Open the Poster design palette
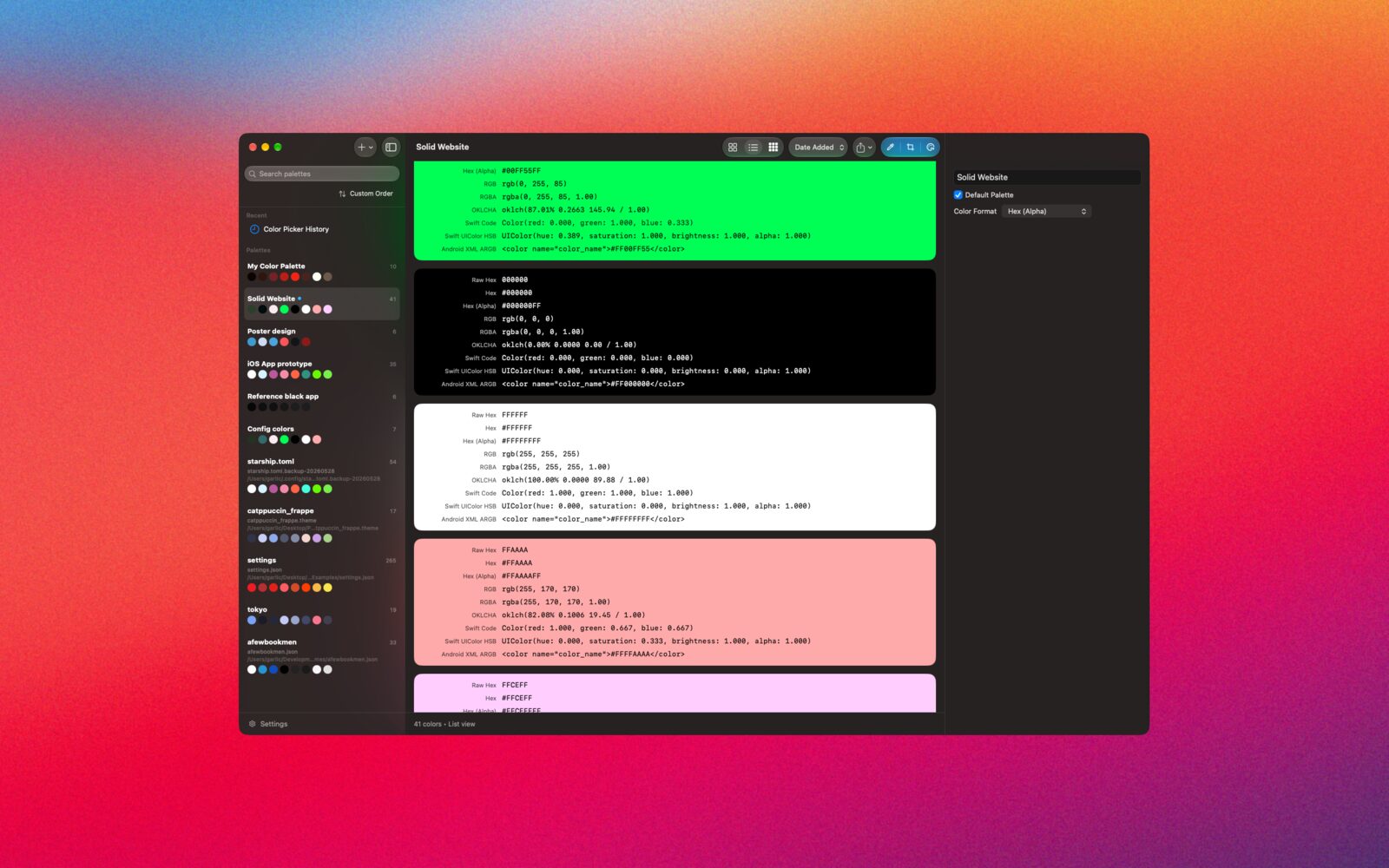The width and height of the screenshot is (1389, 868). coord(321,337)
